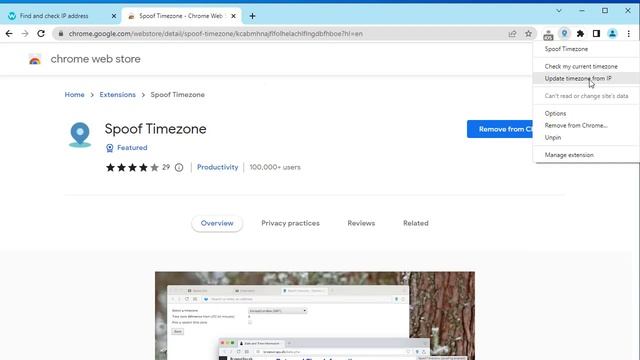Click the Spoof Timezone location pin logo

[80, 135]
